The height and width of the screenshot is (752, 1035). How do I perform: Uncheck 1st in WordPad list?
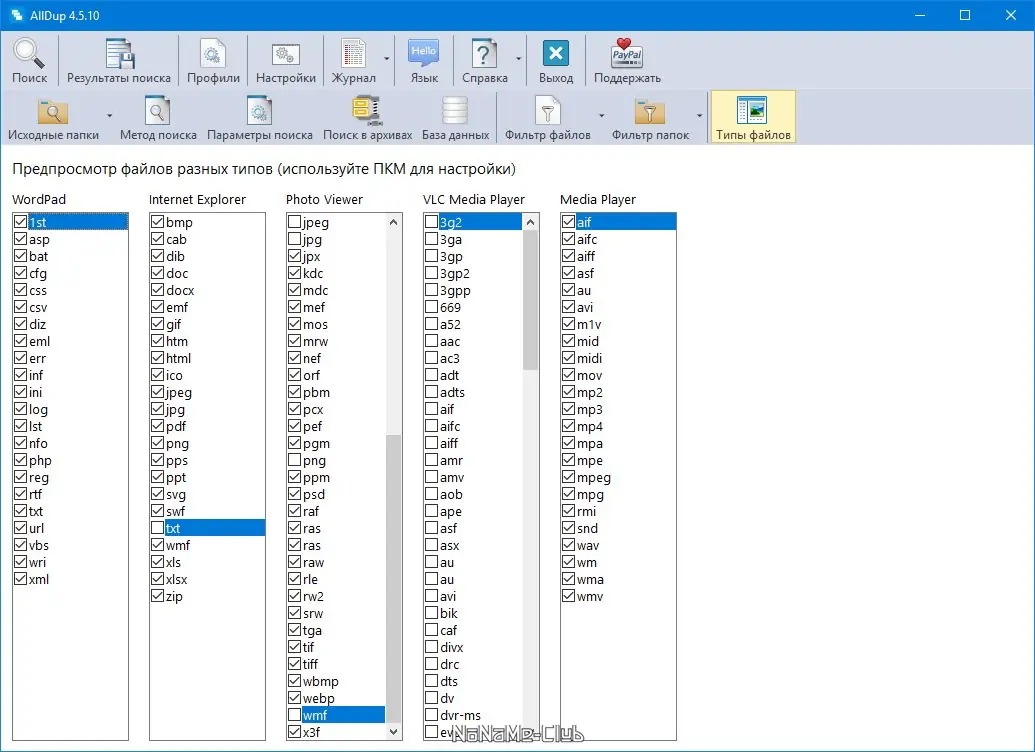(20, 222)
